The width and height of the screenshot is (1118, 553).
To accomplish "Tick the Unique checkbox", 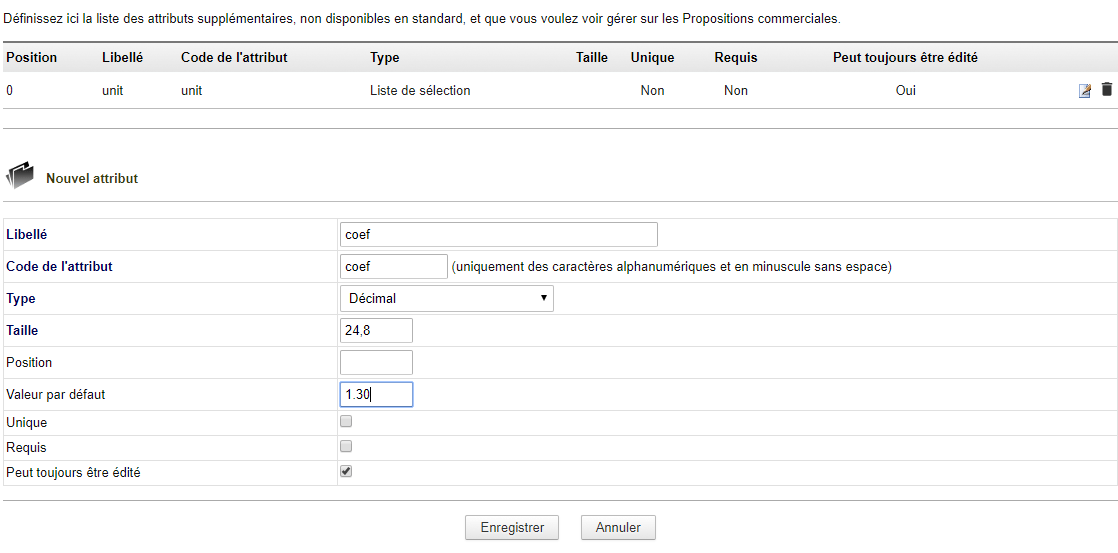I will coord(347,422).
